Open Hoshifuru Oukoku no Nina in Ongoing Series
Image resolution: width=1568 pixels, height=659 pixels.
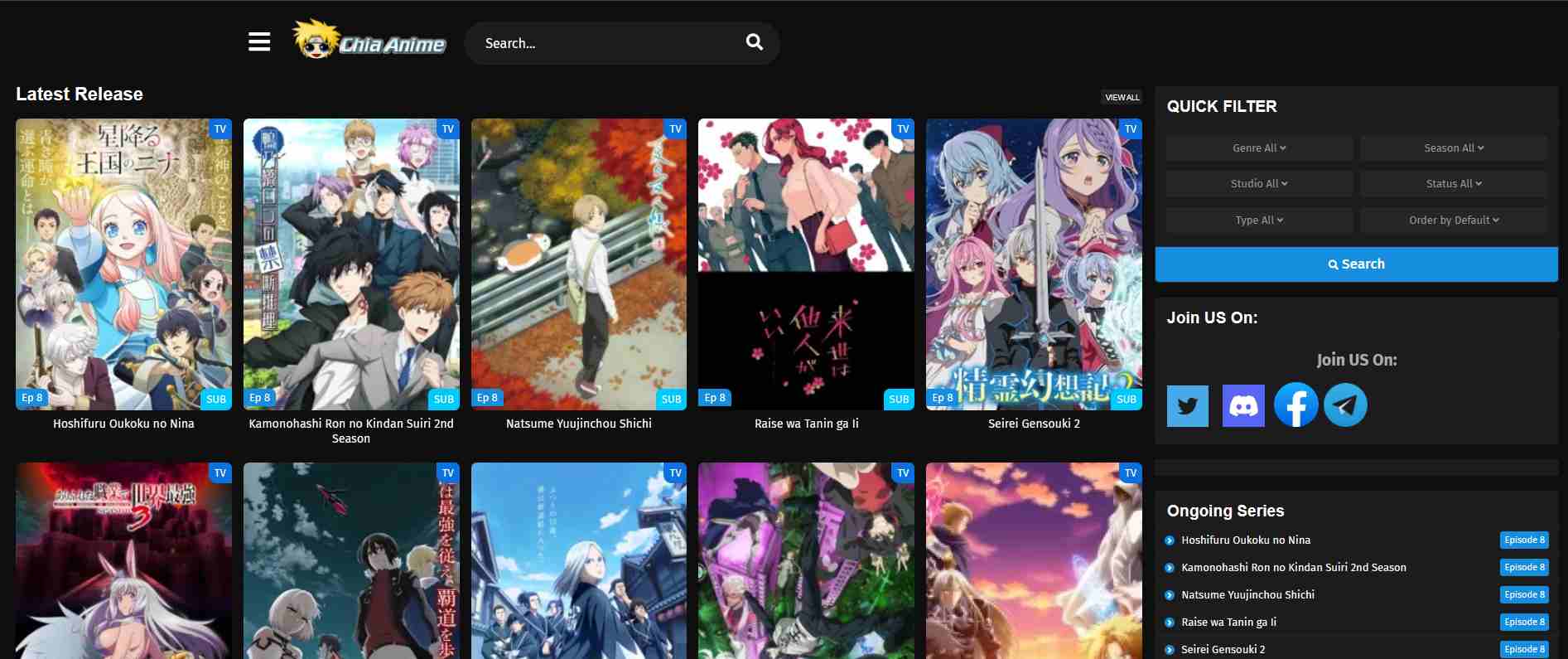click(x=1246, y=540)
